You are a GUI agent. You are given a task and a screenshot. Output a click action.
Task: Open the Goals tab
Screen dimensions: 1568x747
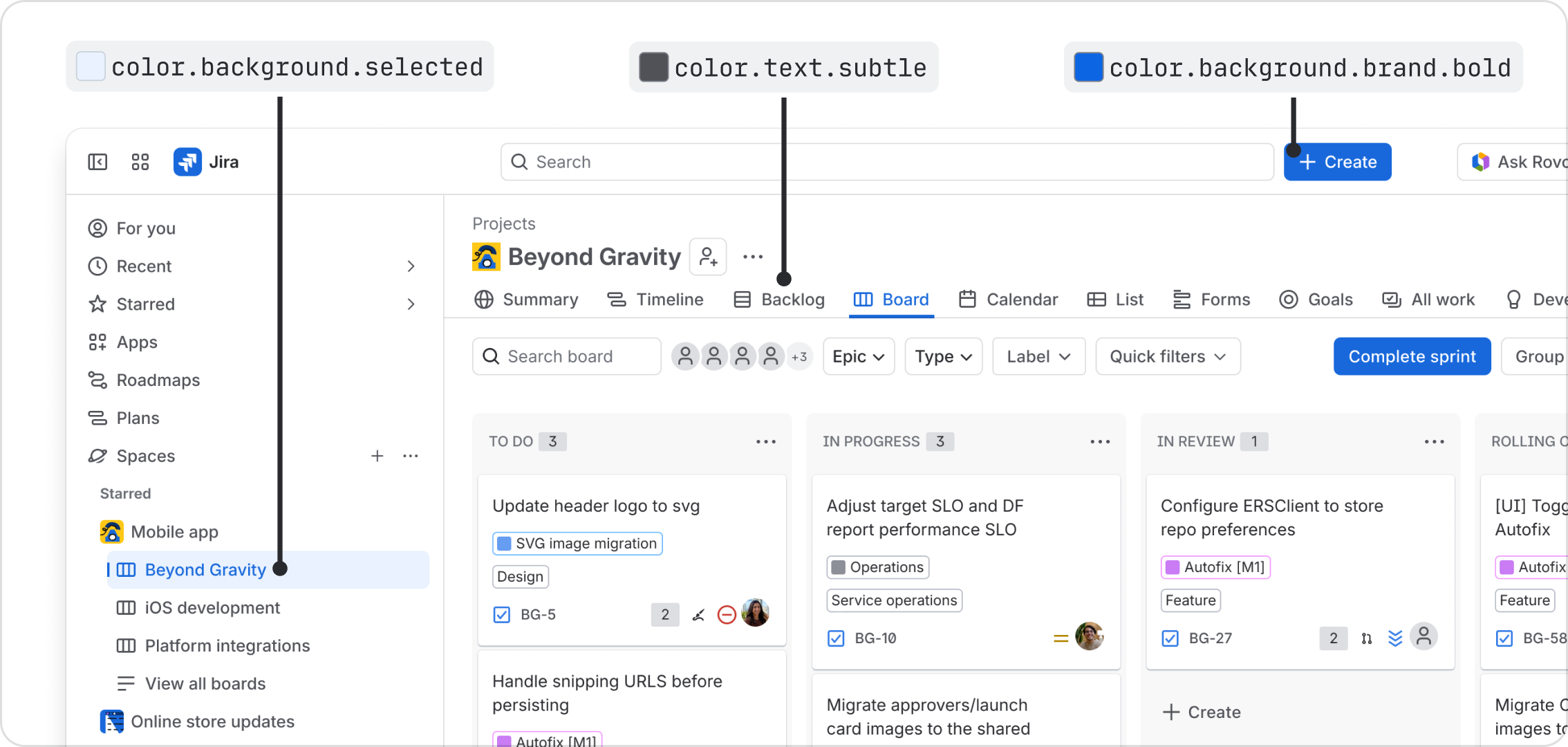[x=1316, y=299]
